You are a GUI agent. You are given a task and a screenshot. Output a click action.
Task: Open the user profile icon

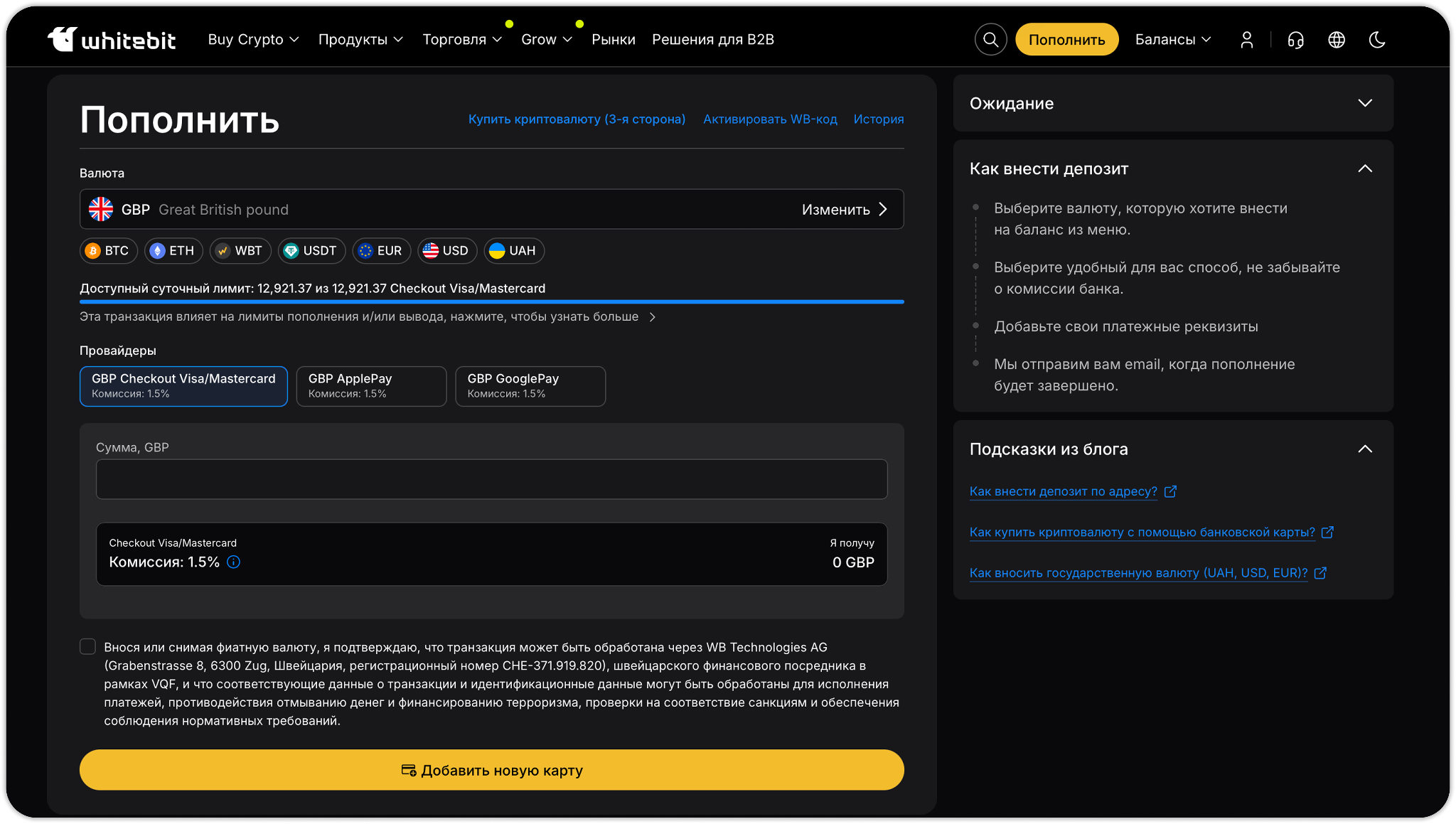[x=1247, y=40]
